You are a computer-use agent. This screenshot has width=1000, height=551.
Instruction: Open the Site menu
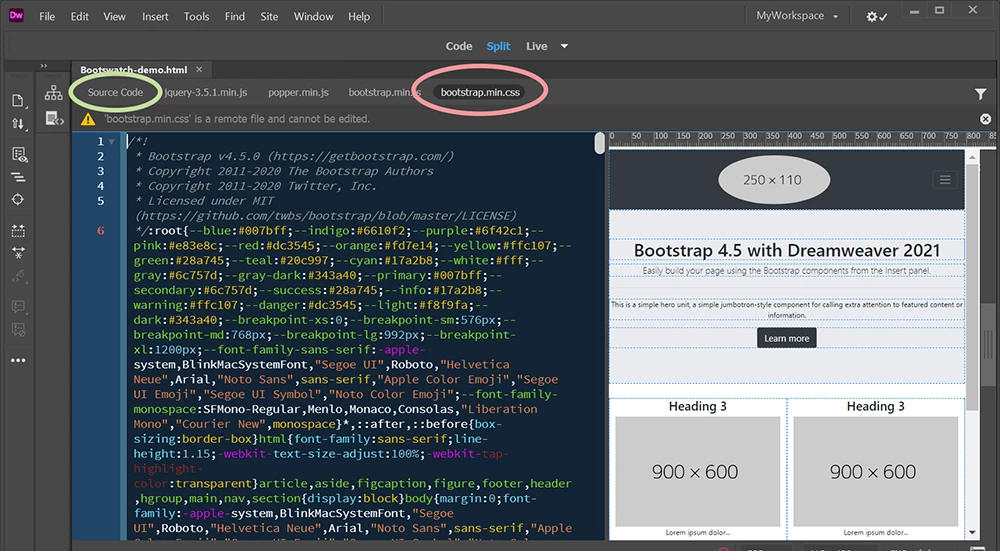pyautogui.click(x=269, y=17)
